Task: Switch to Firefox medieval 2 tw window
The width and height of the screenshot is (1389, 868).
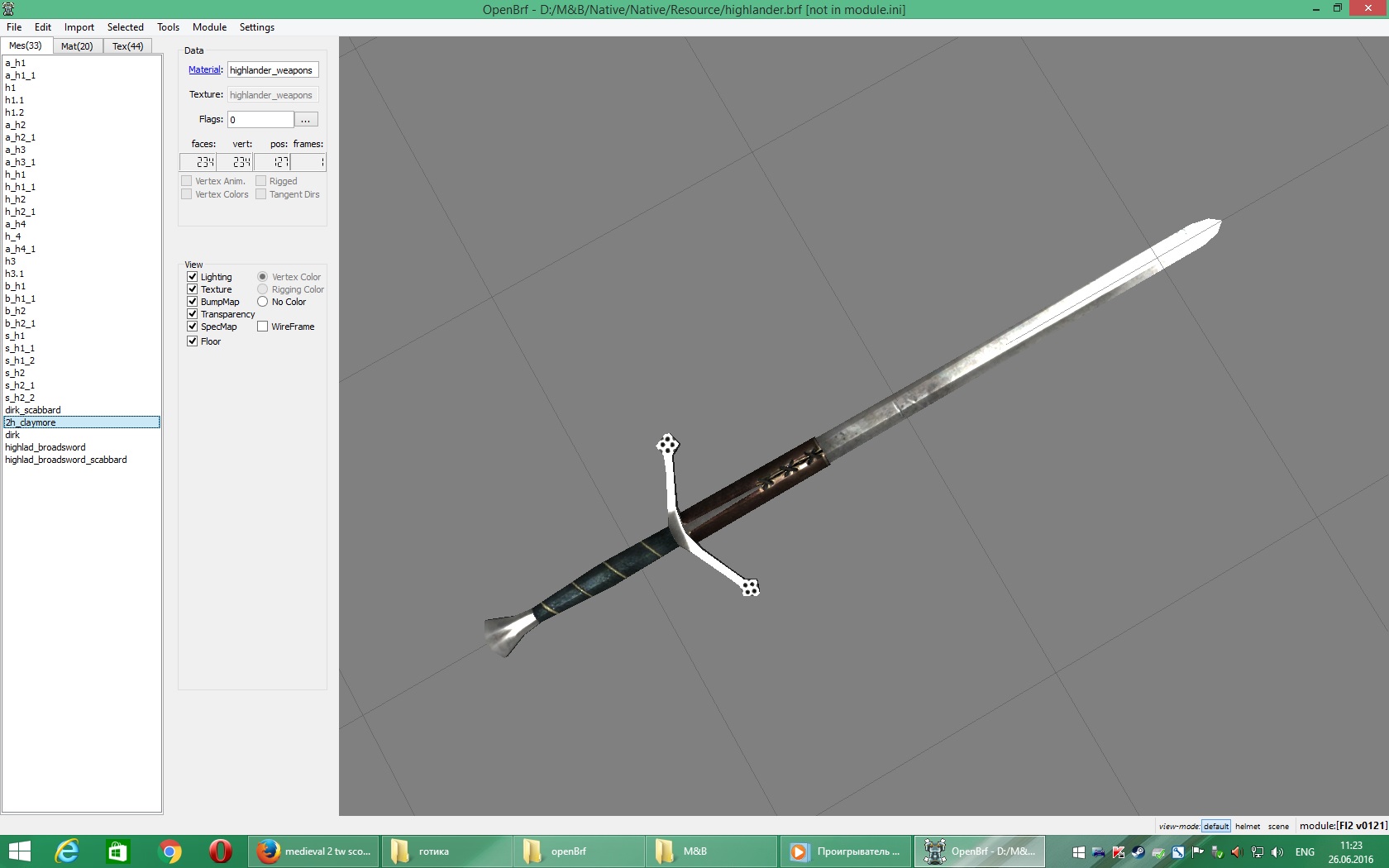Action: coord(314,851)
